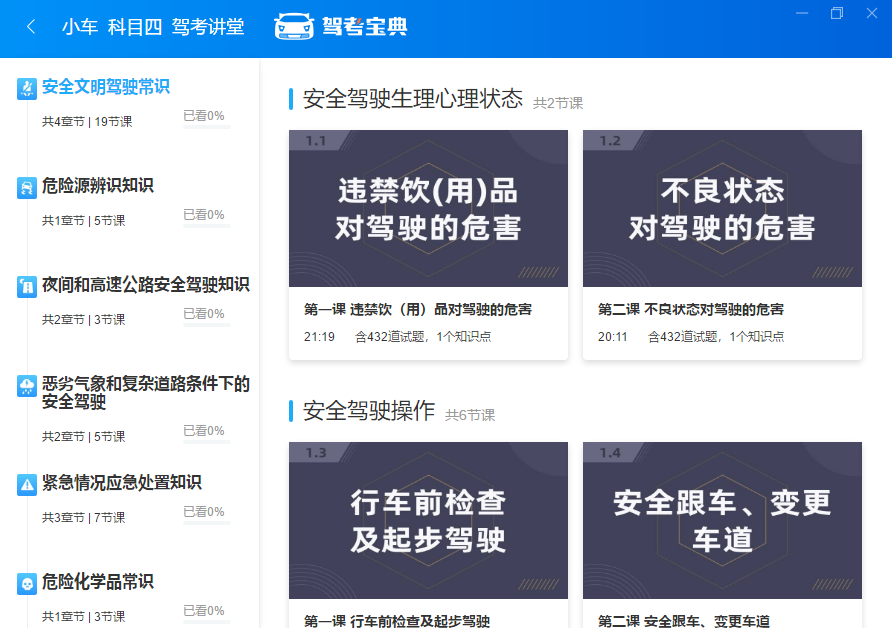The image size is (892, 628).
Task: Click the 共2节课 label
Action: (558, 103)
